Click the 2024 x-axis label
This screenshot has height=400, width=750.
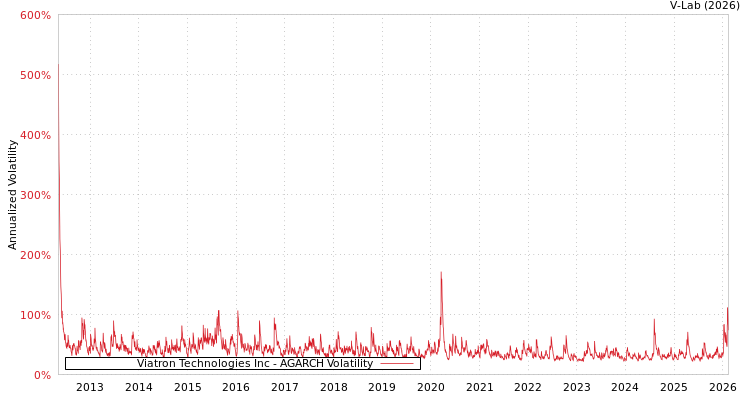click(x=625, y=387)
